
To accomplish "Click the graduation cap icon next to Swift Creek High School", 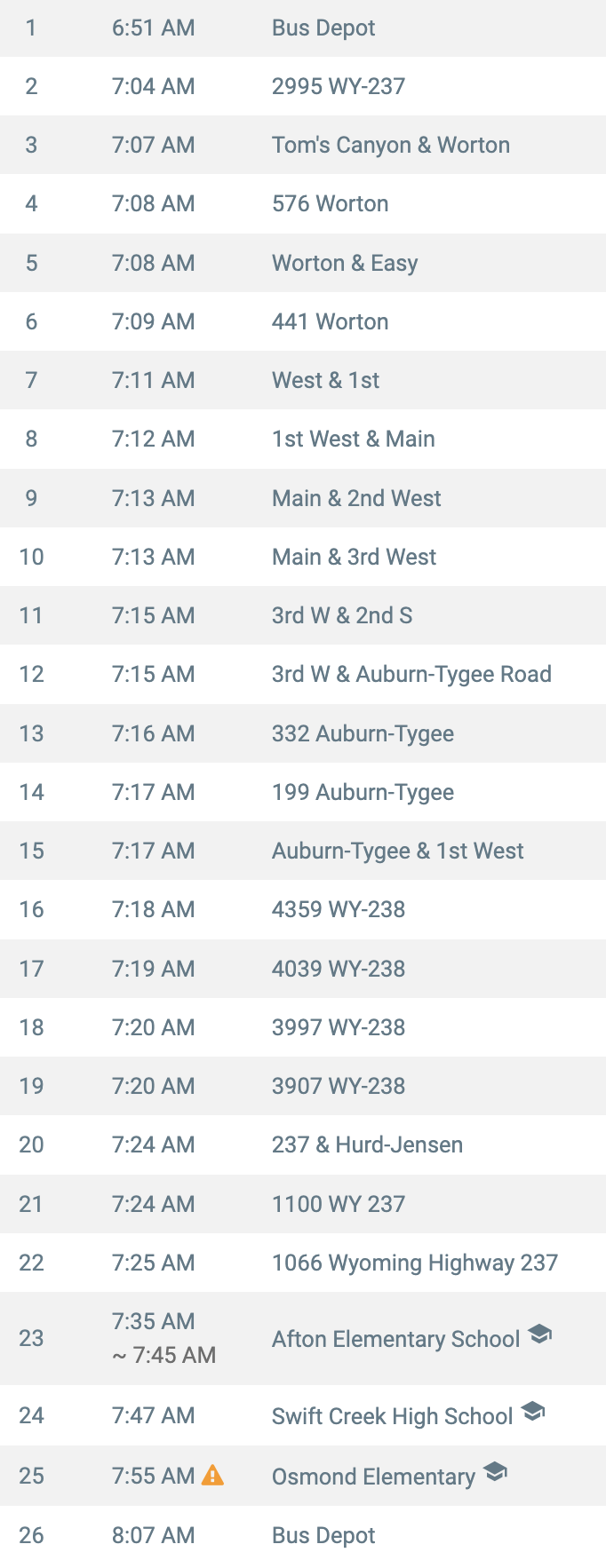I will (532, 1411).
